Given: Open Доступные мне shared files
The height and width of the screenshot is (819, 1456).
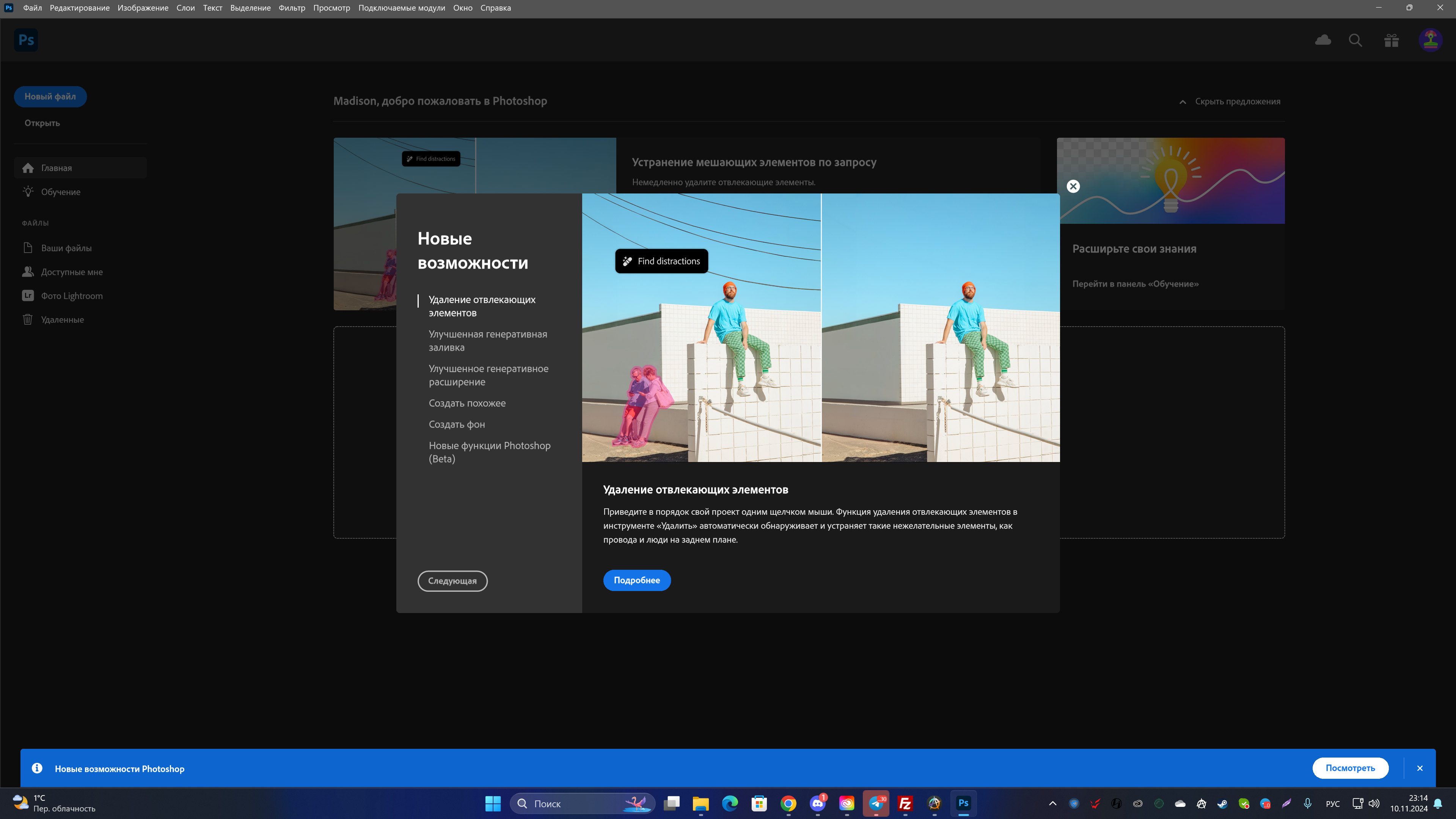Looking at the screenshot, I should [x=80, y=272].
